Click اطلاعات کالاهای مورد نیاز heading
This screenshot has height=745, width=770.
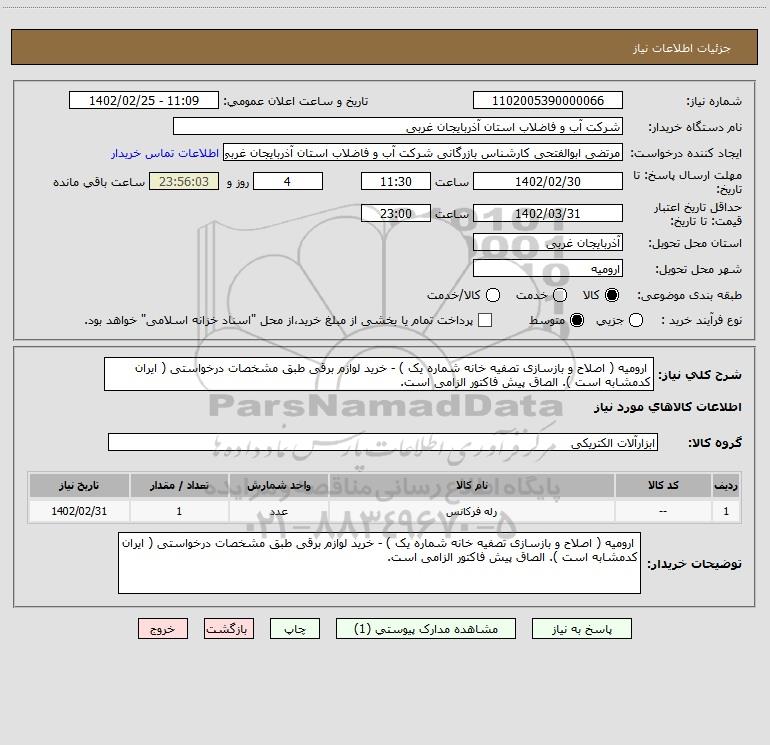click(668, 407)
